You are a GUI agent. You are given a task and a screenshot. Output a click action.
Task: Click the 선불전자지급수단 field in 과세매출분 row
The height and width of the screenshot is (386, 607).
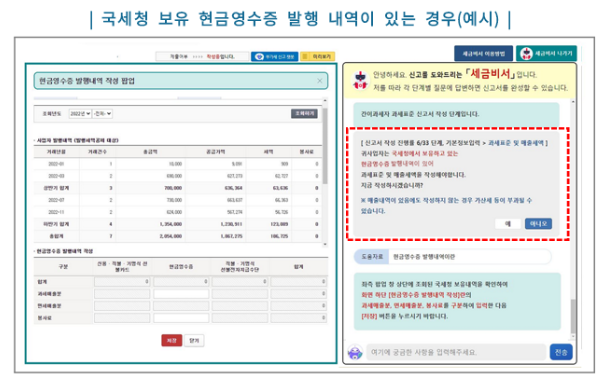tap(240, 294)
